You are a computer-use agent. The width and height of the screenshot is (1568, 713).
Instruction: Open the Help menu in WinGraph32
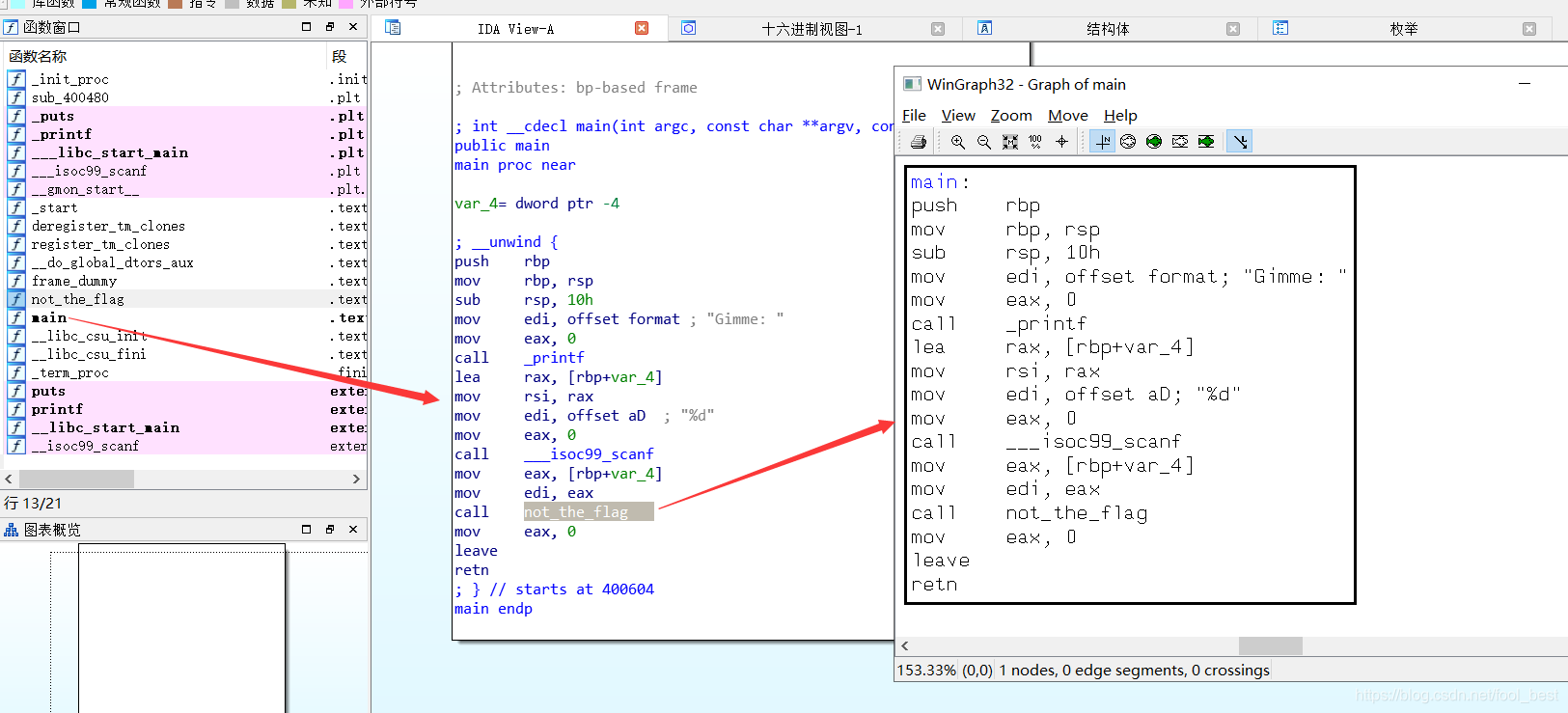1120,116
